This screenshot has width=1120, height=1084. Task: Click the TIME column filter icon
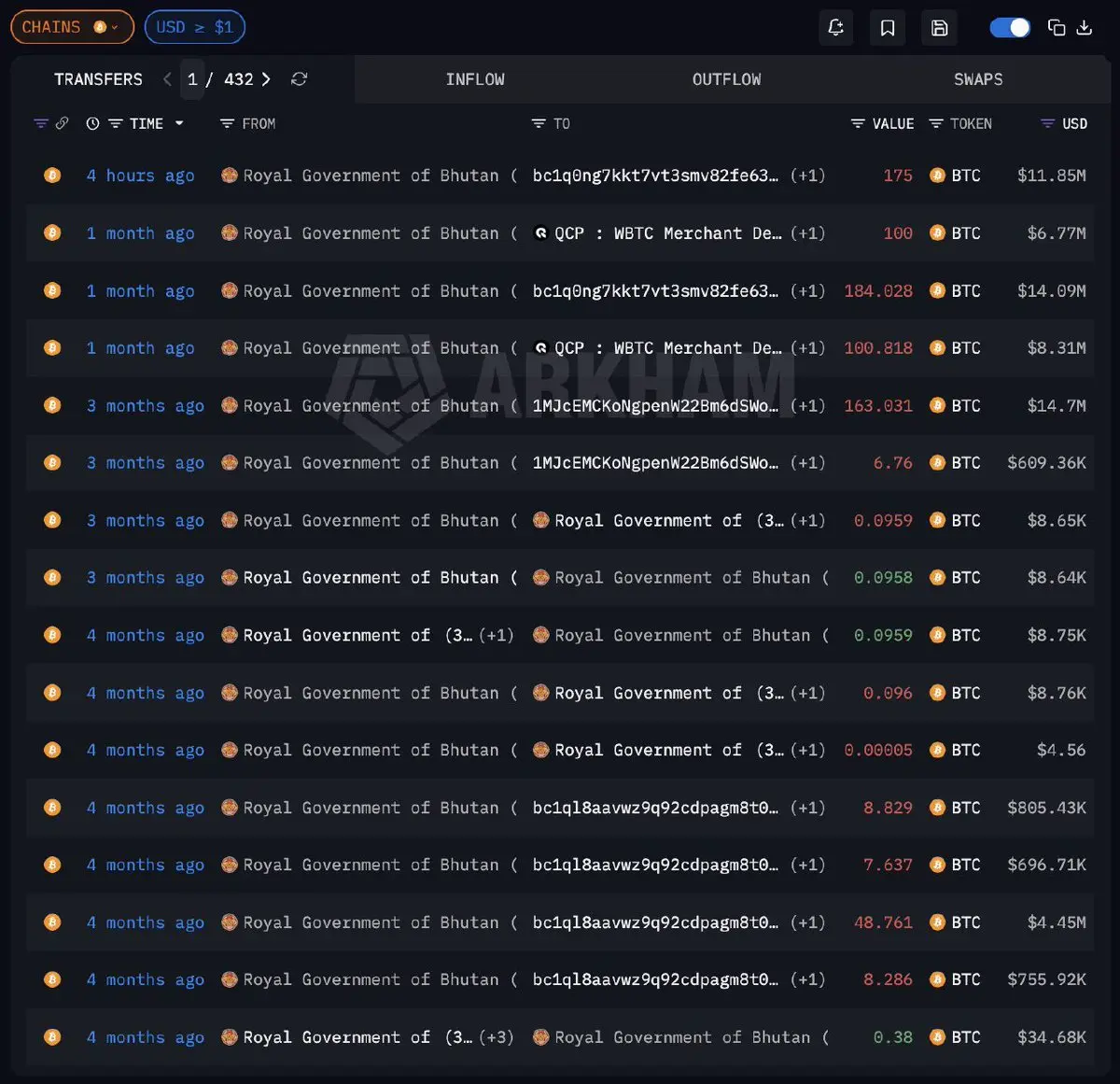click(x=115, y=123)
